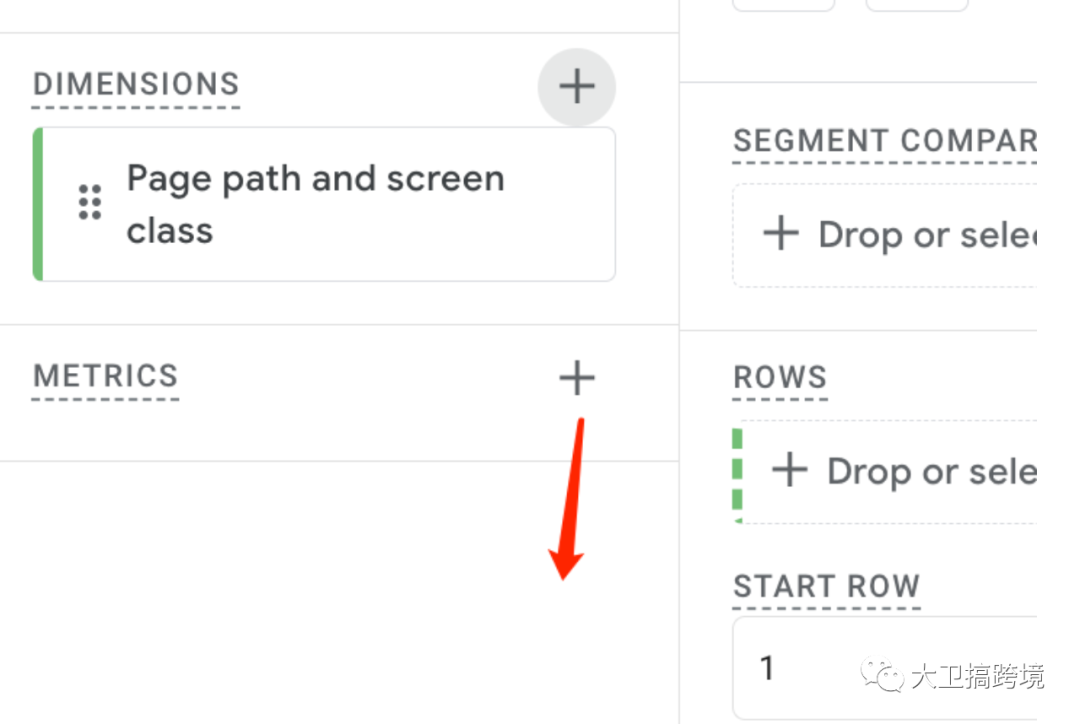Click the dashed green edge of Rows zone
Image resolution: width=1080 pixels, height=724 pixels.
(x=737, y=470)
